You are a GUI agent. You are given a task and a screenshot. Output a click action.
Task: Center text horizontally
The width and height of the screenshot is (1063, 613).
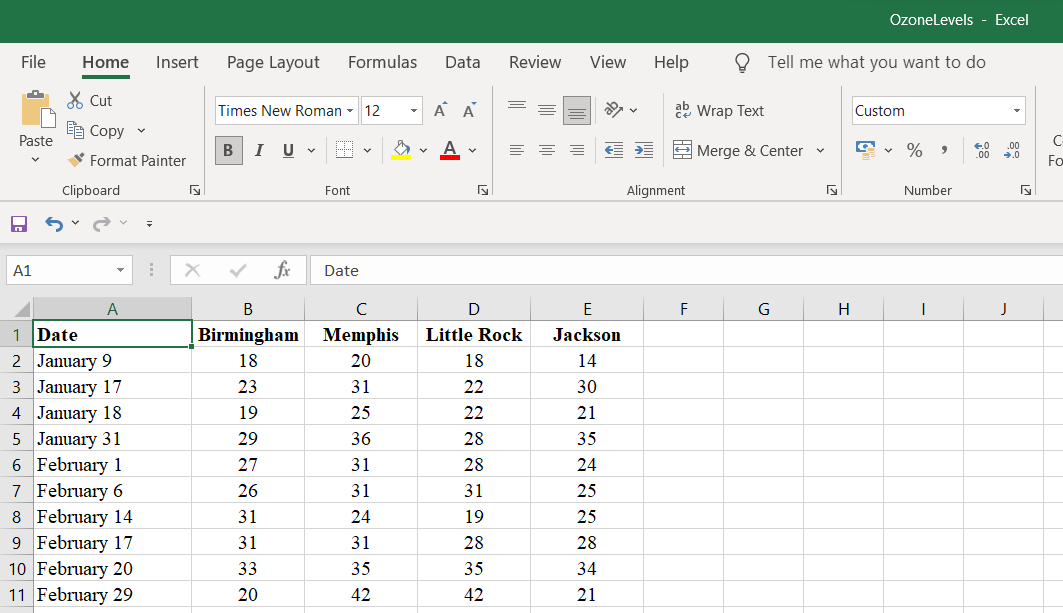(546, 150)
